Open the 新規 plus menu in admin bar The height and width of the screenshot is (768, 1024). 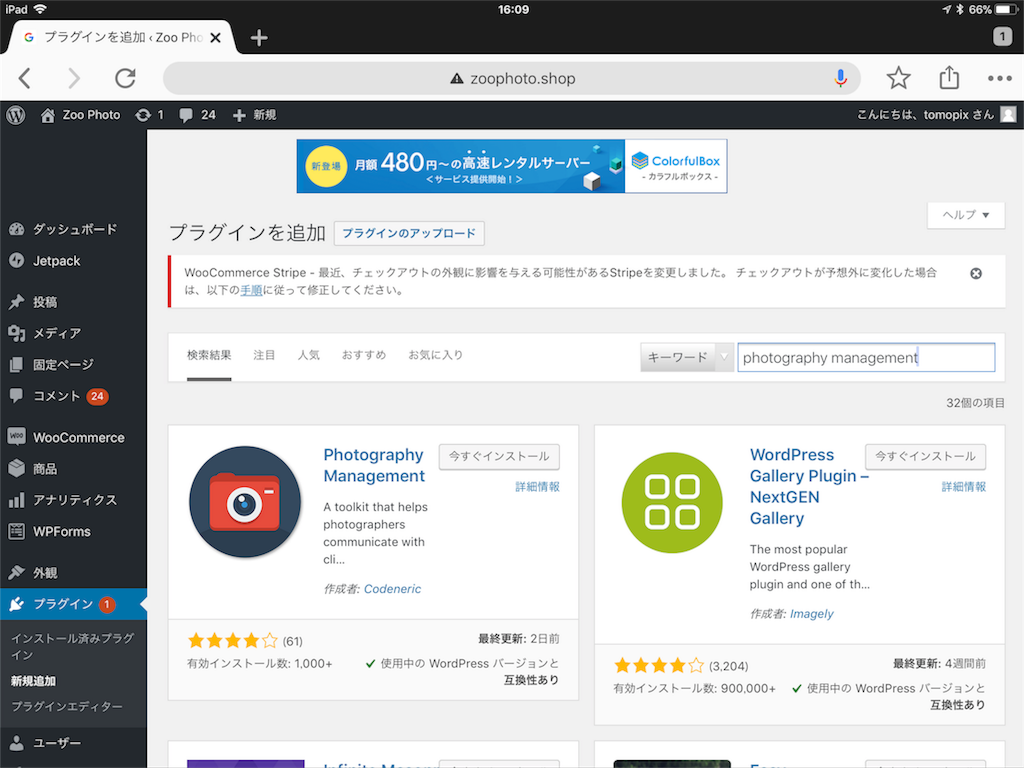[255, 115]
